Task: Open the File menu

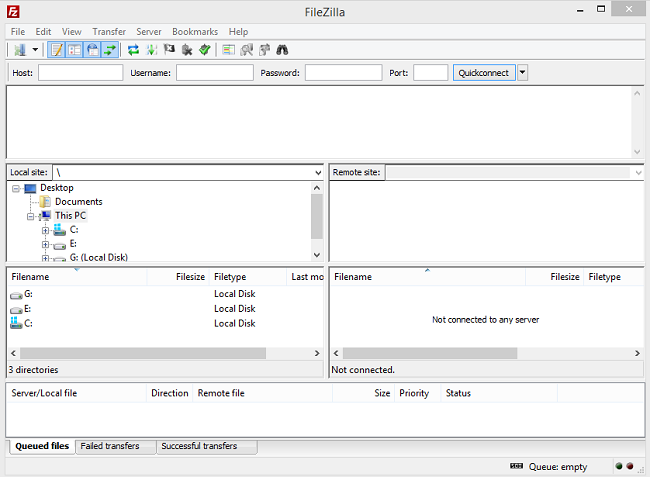Action: click(x=18, y=32)
